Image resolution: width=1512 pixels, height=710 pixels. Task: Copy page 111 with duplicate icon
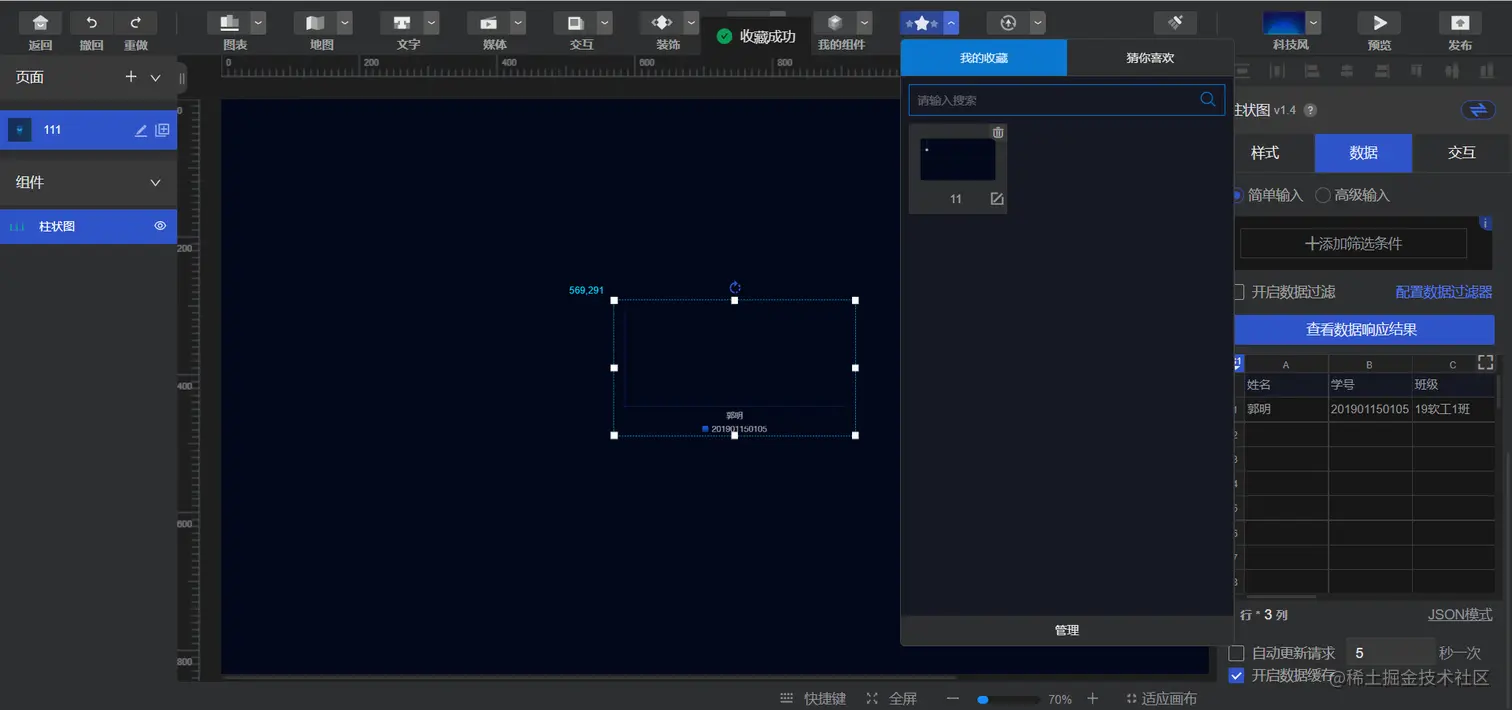(162, 130)
